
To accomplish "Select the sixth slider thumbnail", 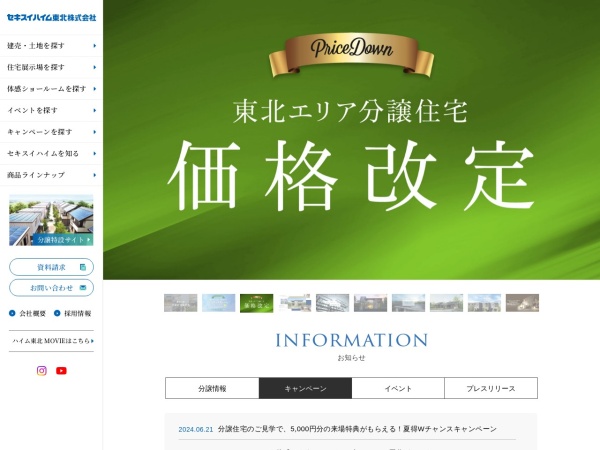I will tap(370, 303).
